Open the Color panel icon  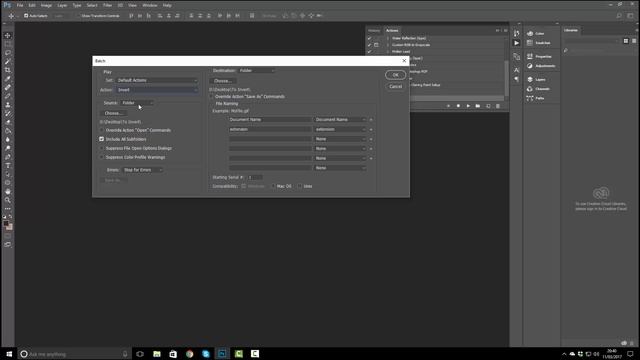[x=530, y=33]
